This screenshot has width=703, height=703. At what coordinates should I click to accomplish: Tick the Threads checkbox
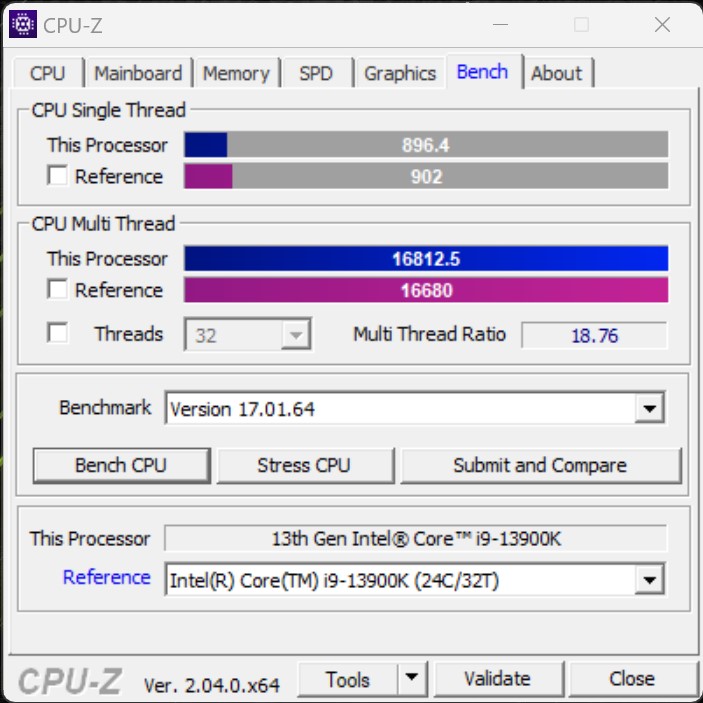(x=57, y=333)
